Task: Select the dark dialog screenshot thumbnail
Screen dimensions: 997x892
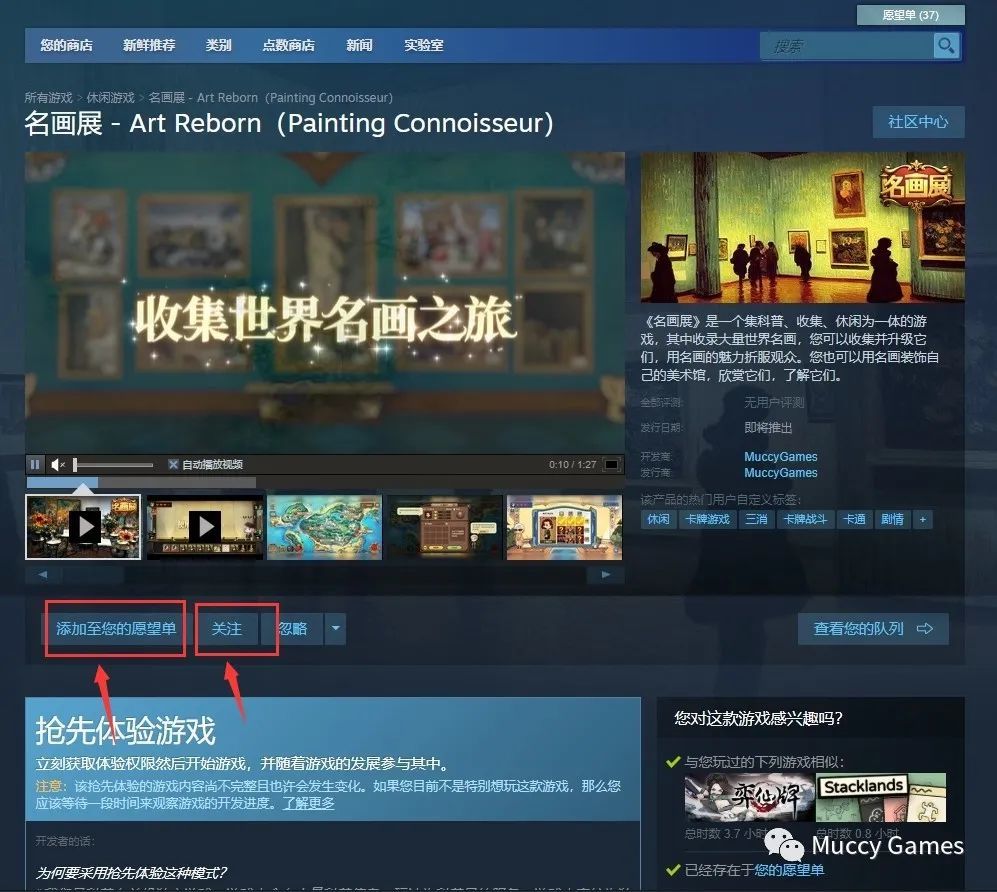Action: coord(444,527)
